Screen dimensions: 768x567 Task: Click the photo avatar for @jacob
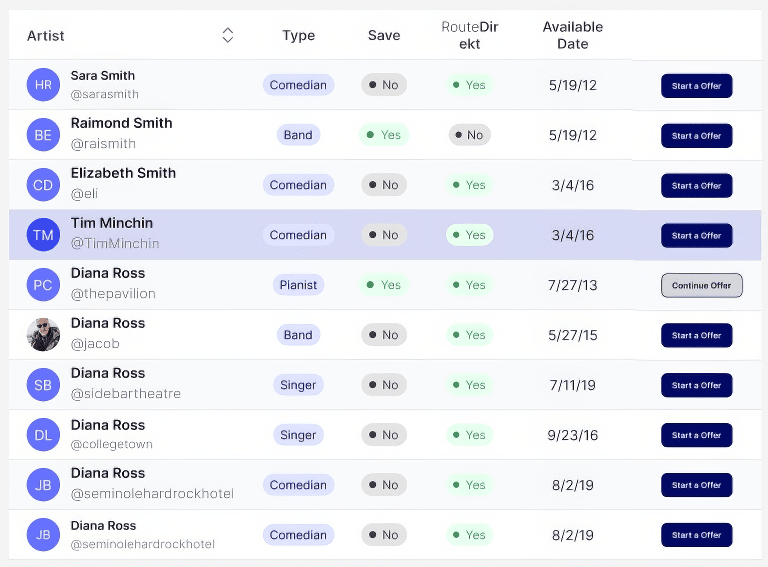pos(43,335)
